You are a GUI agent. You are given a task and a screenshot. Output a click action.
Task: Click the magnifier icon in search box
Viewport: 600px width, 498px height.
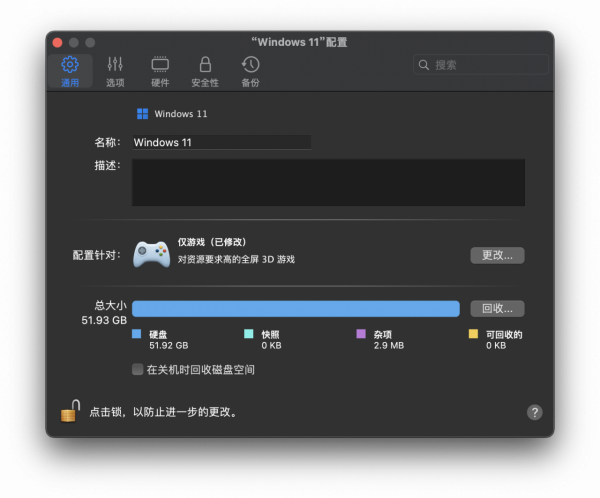(423, 65)
